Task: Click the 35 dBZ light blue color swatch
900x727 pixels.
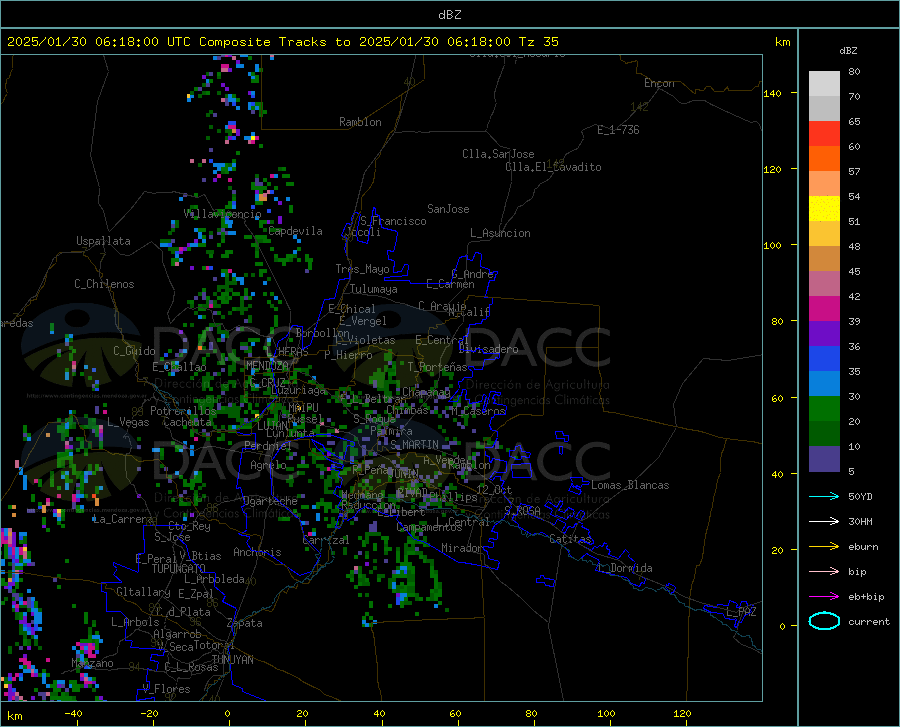Action: 824,384
